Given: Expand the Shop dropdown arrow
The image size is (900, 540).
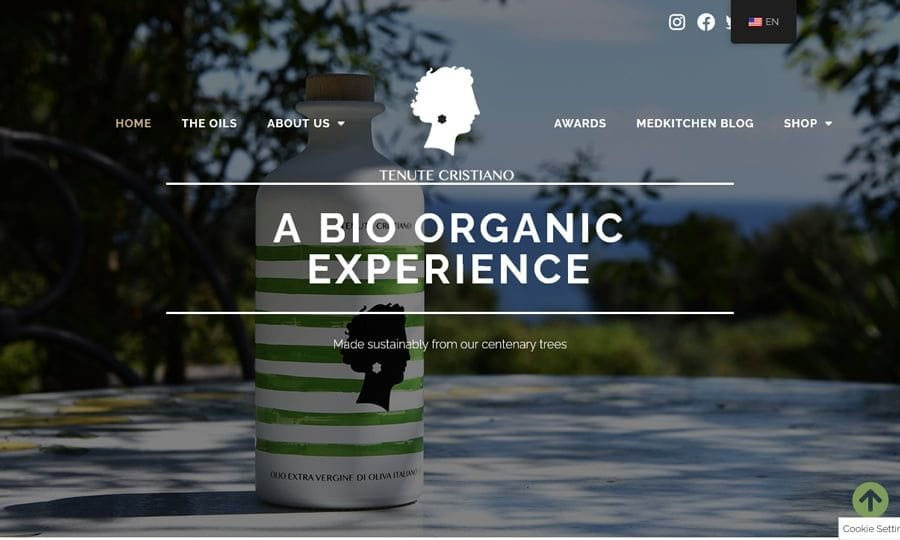Looking at the screenshot, I should pyautogui.click(x=828, y=123).
